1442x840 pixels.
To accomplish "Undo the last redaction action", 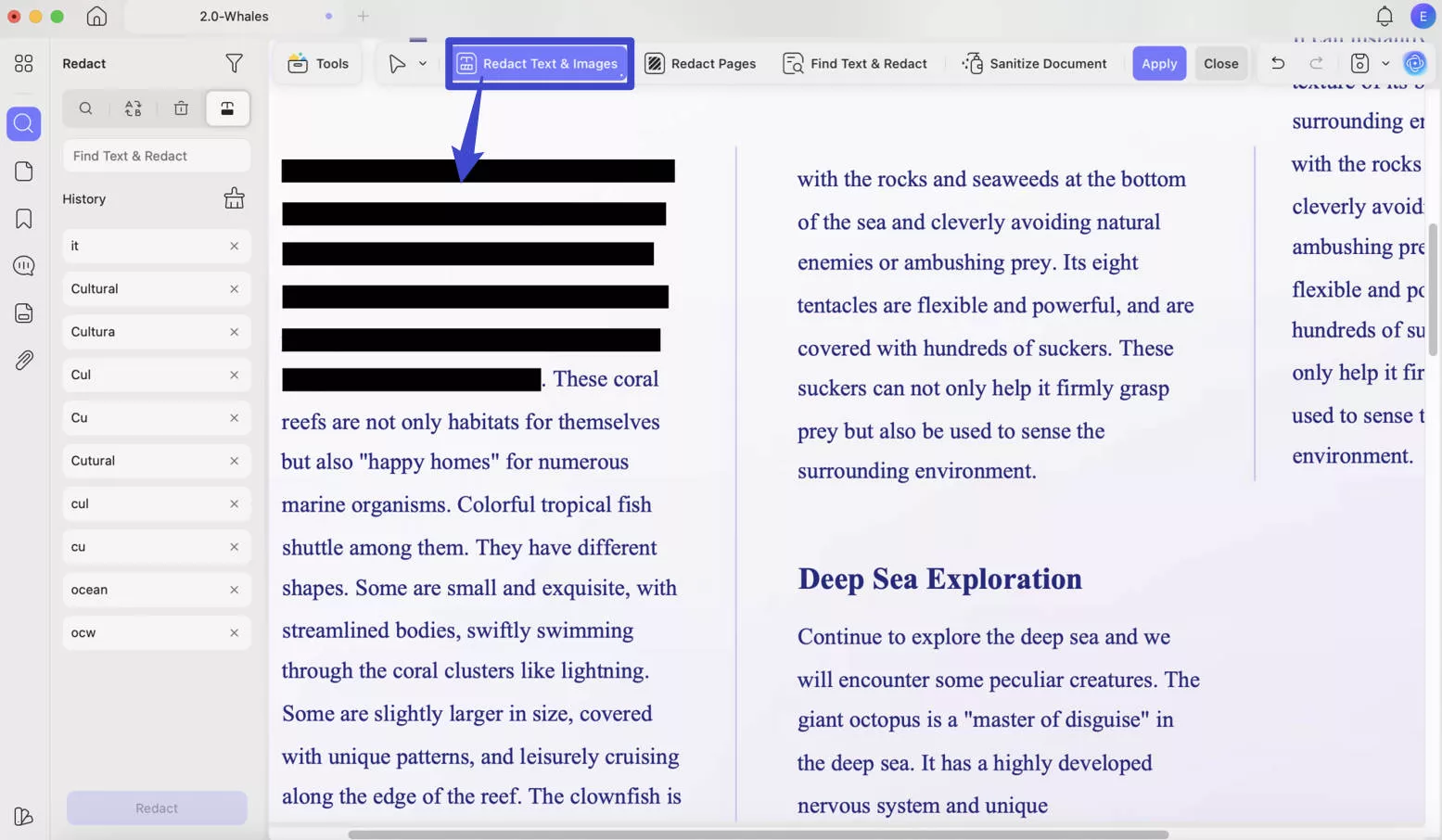I will coord(1278,63).
